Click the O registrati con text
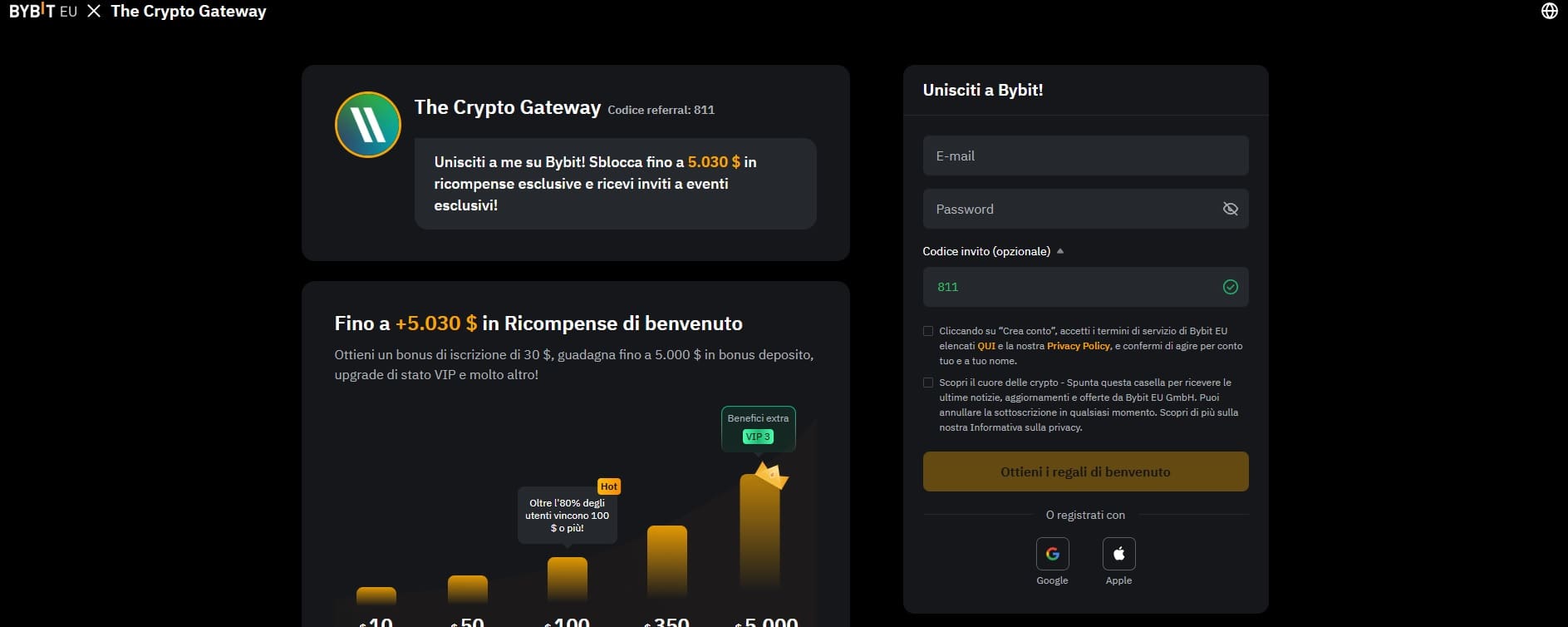Viewport: 1568px width, 627px height. (x=1085, y=515)
